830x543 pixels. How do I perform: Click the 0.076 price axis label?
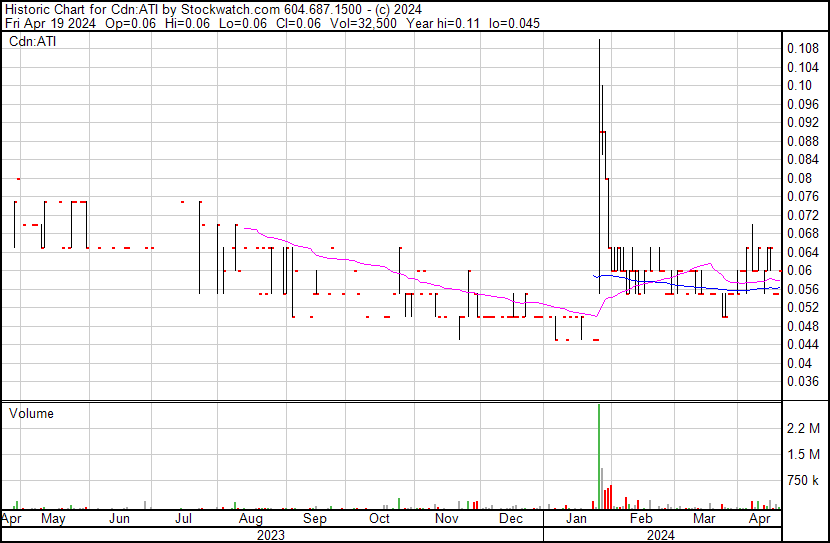(x=802, y=197)
